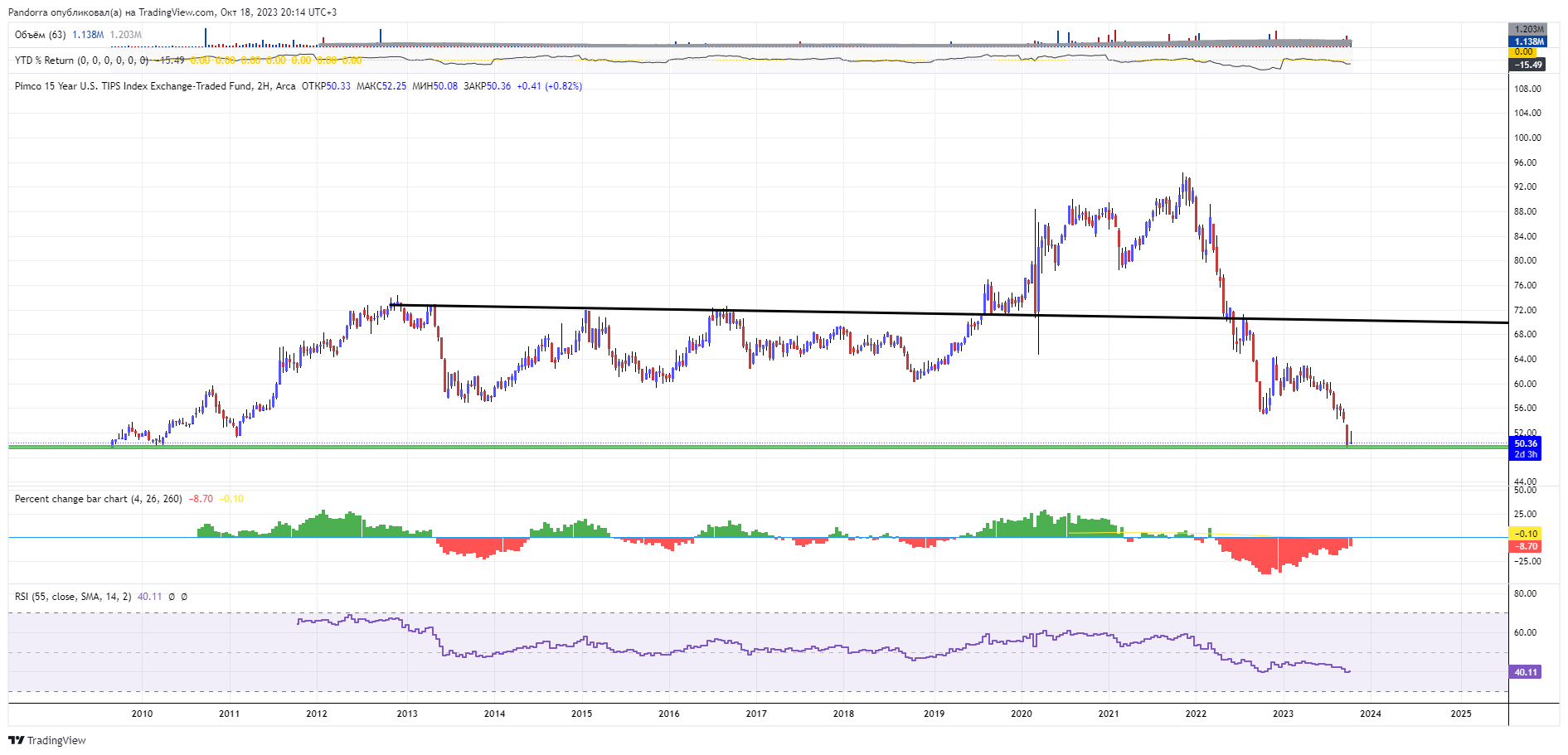The width and height of the screenshot is (1568, 755).
Task: Click the yellow -0.10 axis tag
Action: pos(1526,534)
